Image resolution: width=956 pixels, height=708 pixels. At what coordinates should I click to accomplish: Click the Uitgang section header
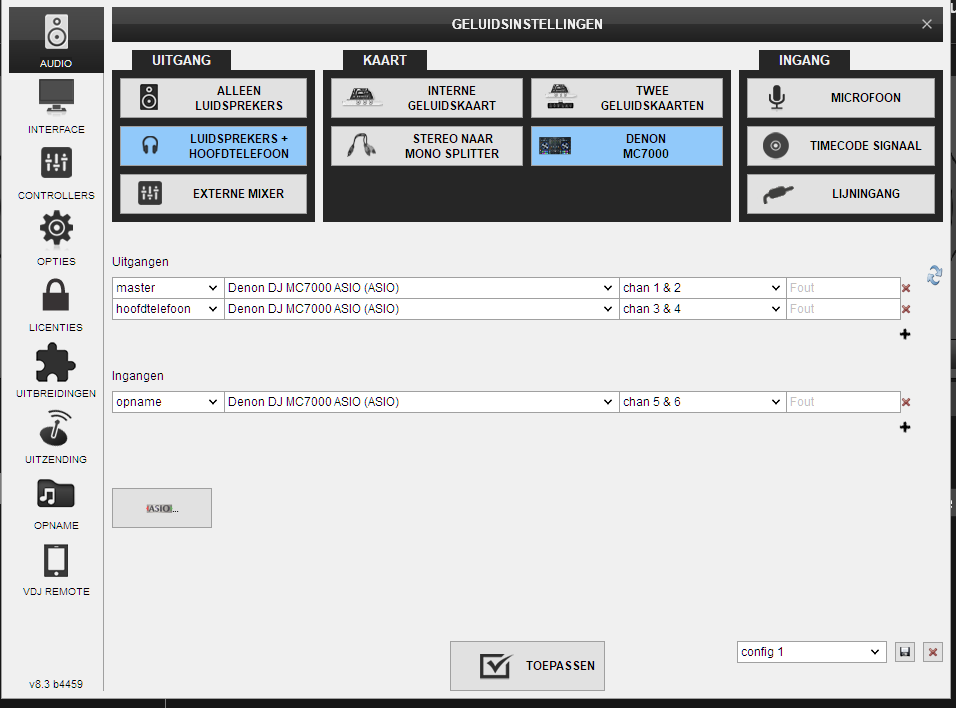pyautogui.click(x=181, y=60)
